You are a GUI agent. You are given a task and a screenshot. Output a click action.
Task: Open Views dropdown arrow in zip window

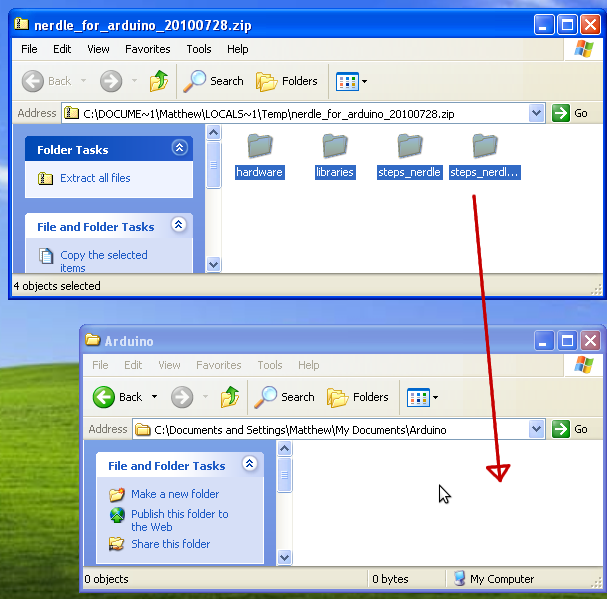tap(364, 81)
